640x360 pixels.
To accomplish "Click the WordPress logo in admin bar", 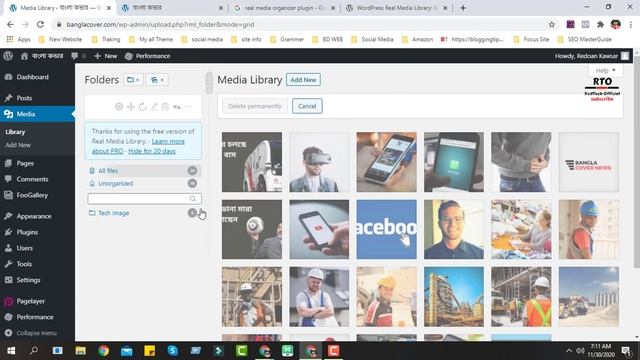I will [8, 56].
